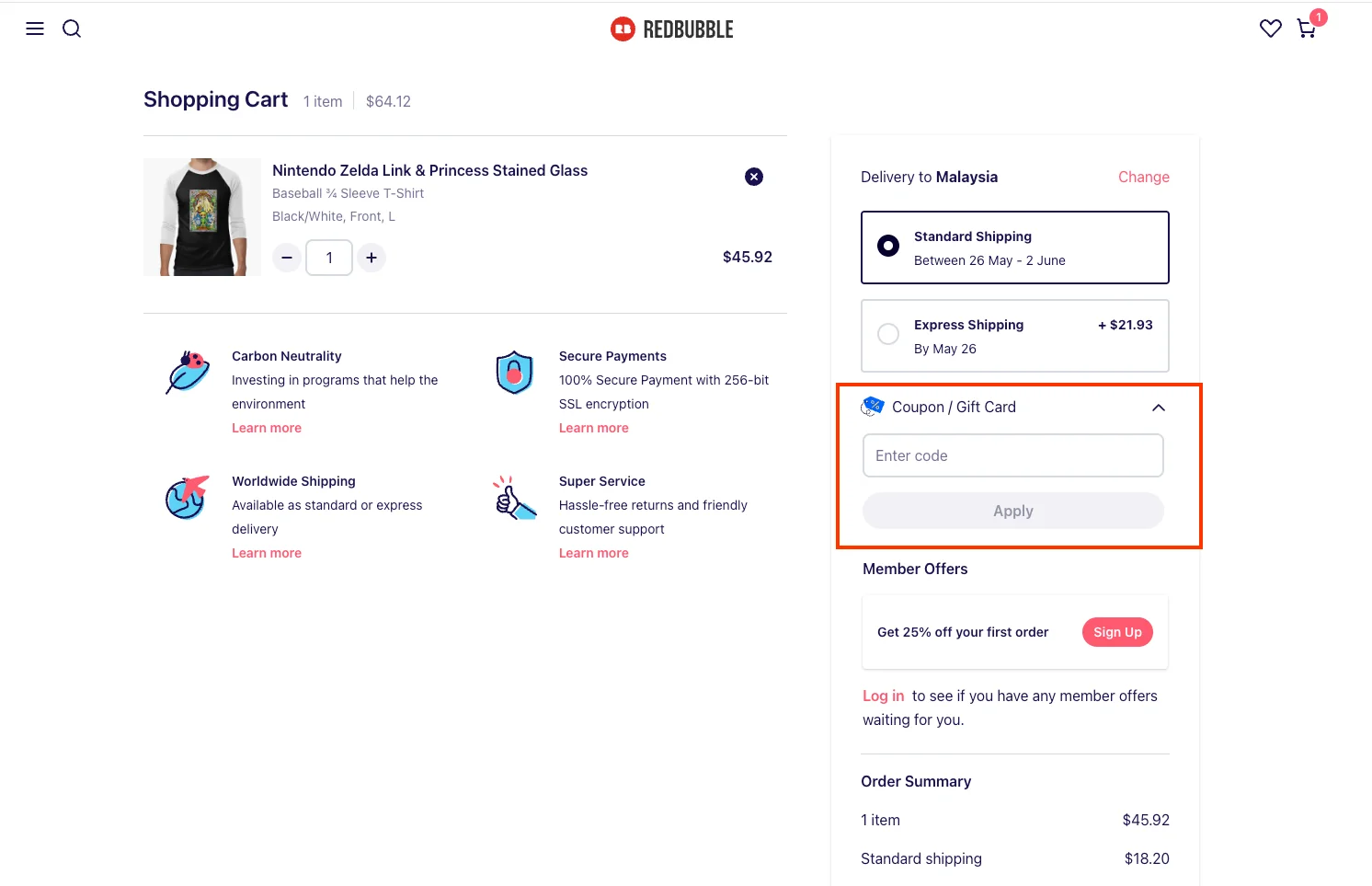The width and height of the screenshot is (1372, 886).
Task: Click the Super Service thumbs-up icon
Action: [515, 497]
